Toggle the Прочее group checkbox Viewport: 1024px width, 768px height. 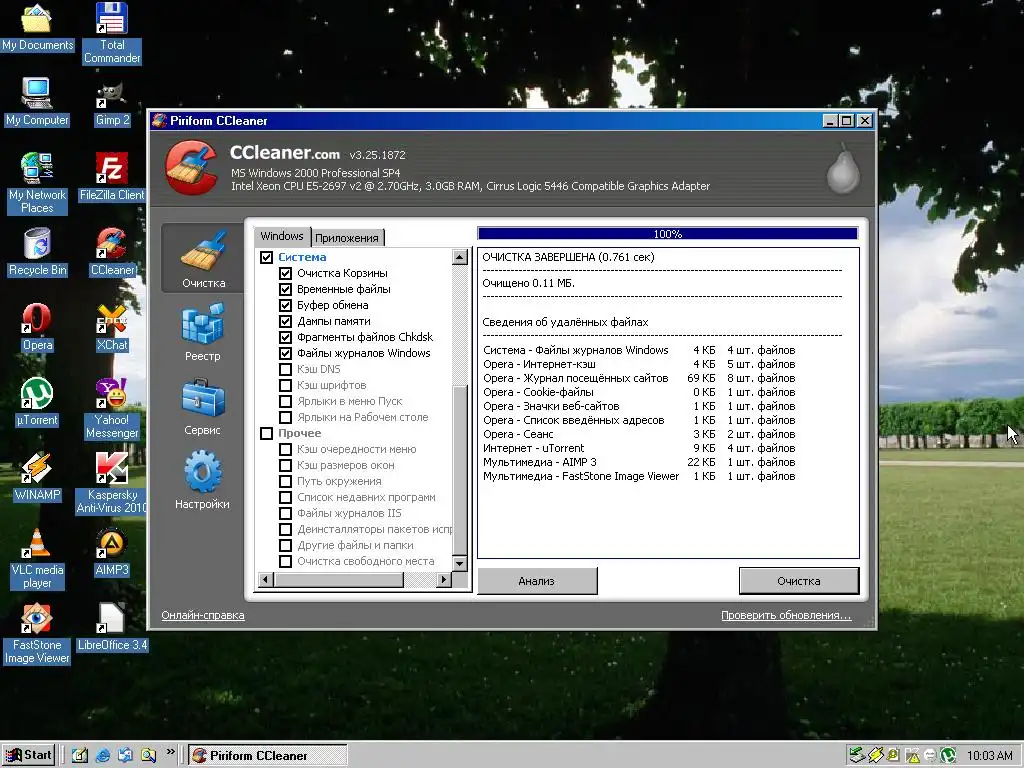pos(266,433)
